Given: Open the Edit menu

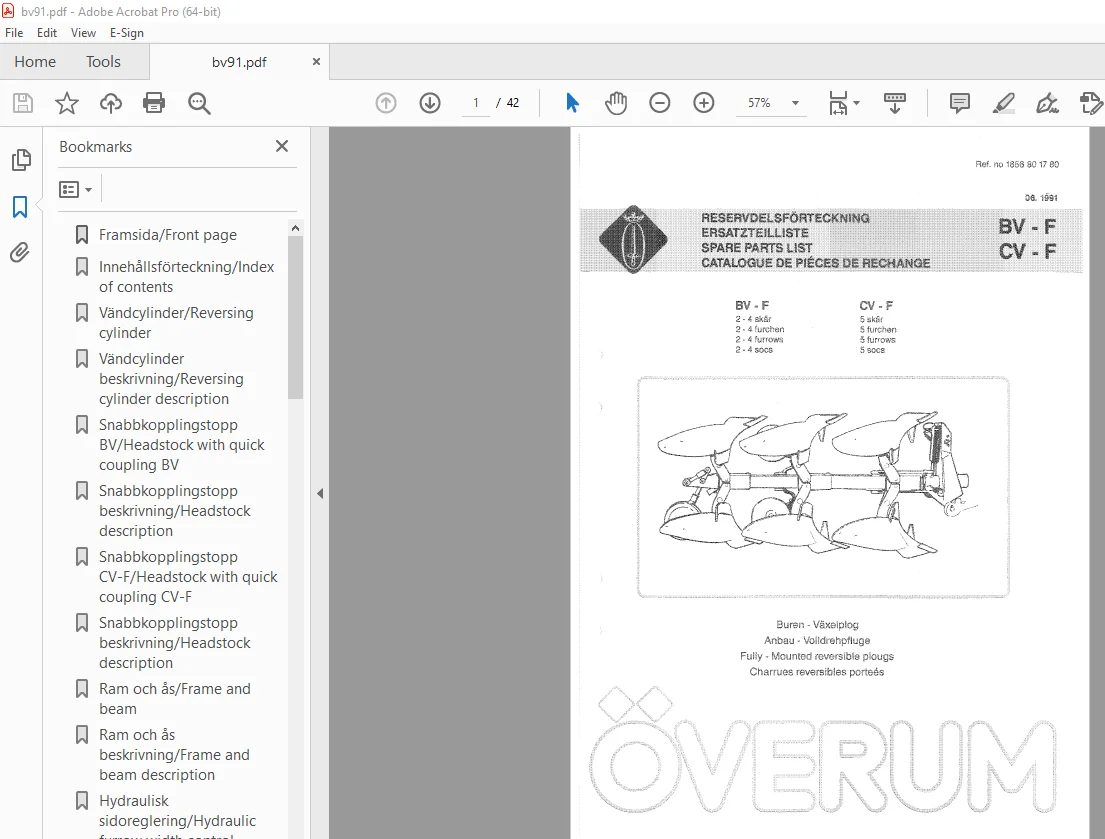Looking at the screenshot, I should pos(47,32).
